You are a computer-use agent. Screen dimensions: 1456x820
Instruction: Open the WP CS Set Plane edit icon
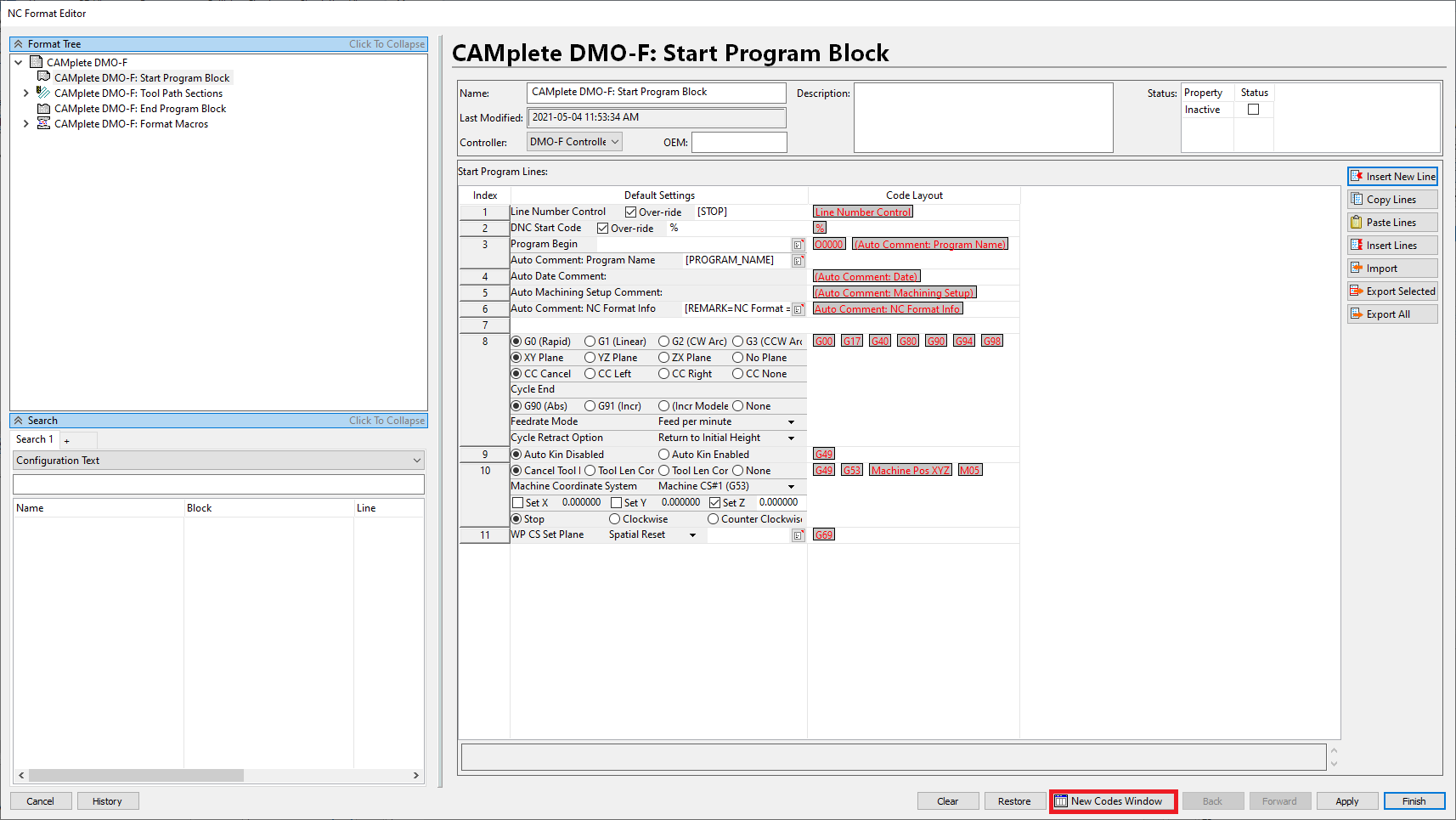(x=799, y=535)
